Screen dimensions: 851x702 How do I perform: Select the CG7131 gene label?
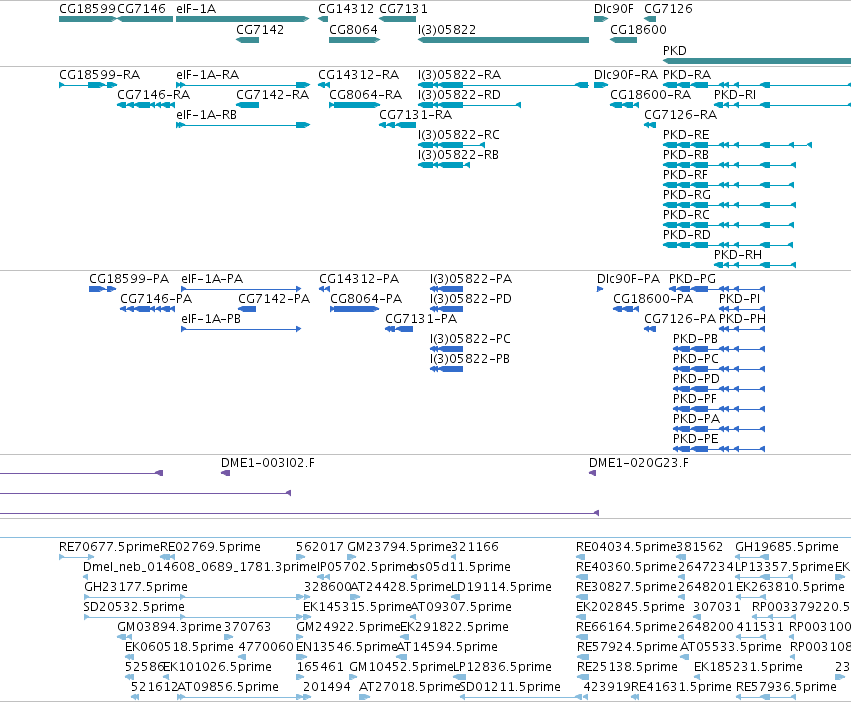(x=404, y=9)
